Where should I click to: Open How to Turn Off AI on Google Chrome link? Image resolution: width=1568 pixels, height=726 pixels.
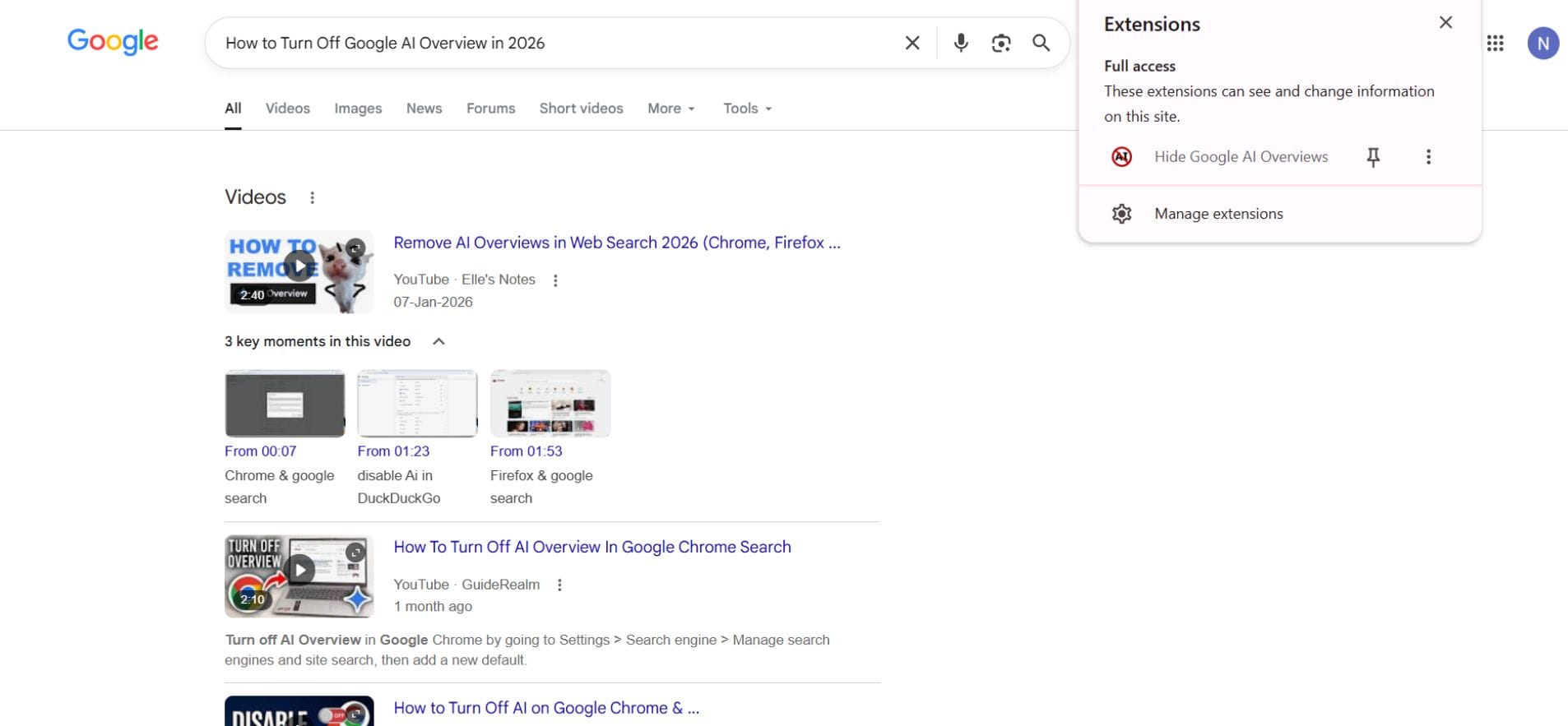tap(546, 708)
